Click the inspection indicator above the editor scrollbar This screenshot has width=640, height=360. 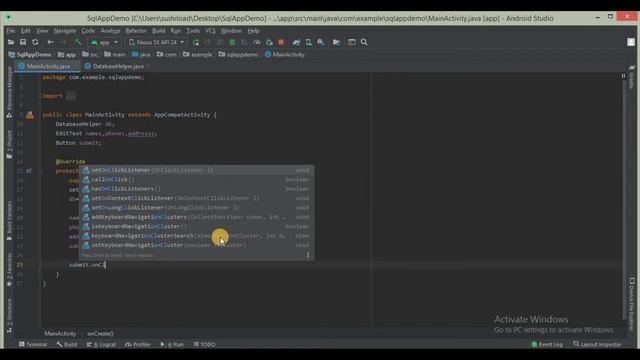pos(623,76)
